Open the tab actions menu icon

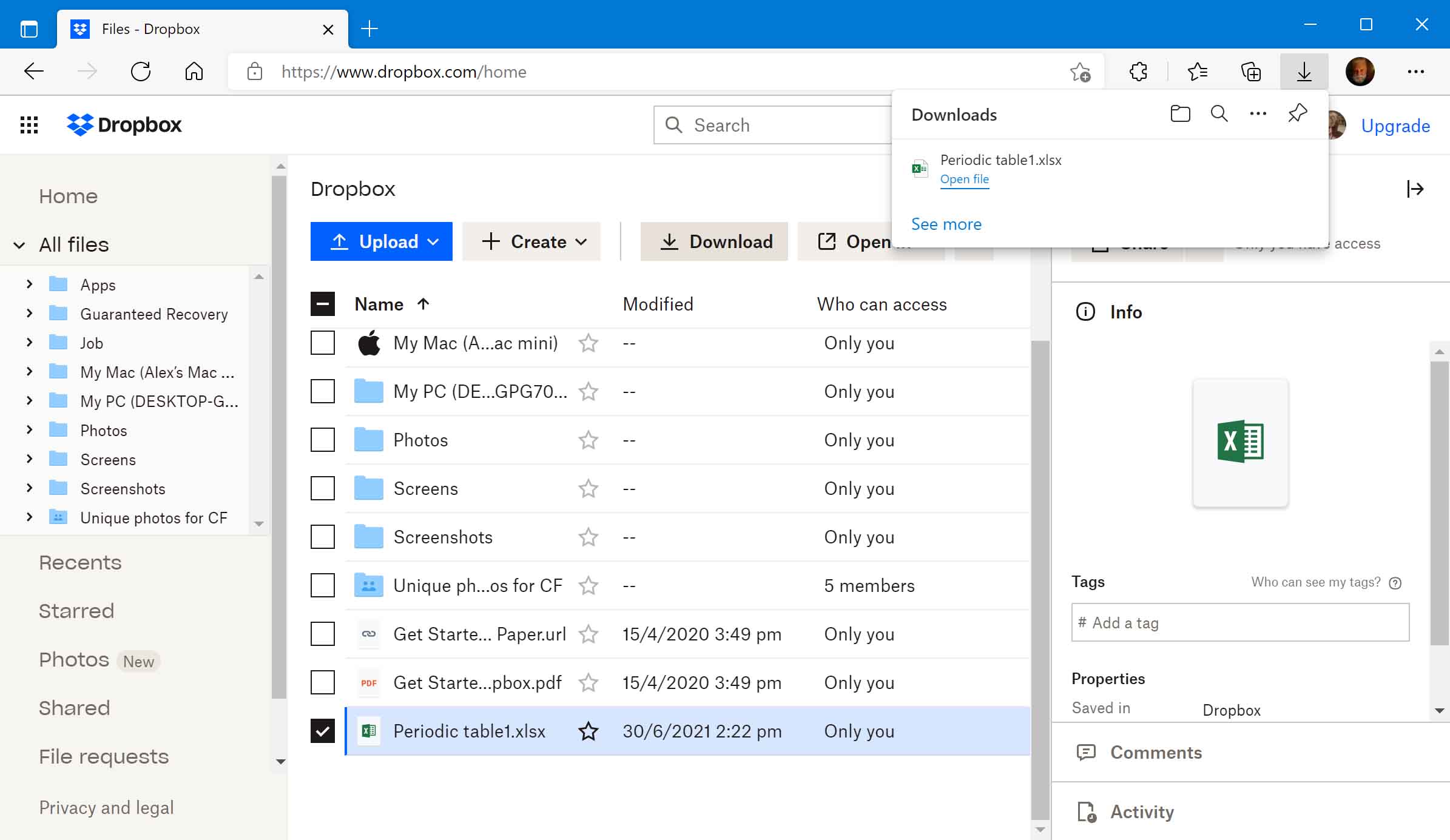[29, 29]
